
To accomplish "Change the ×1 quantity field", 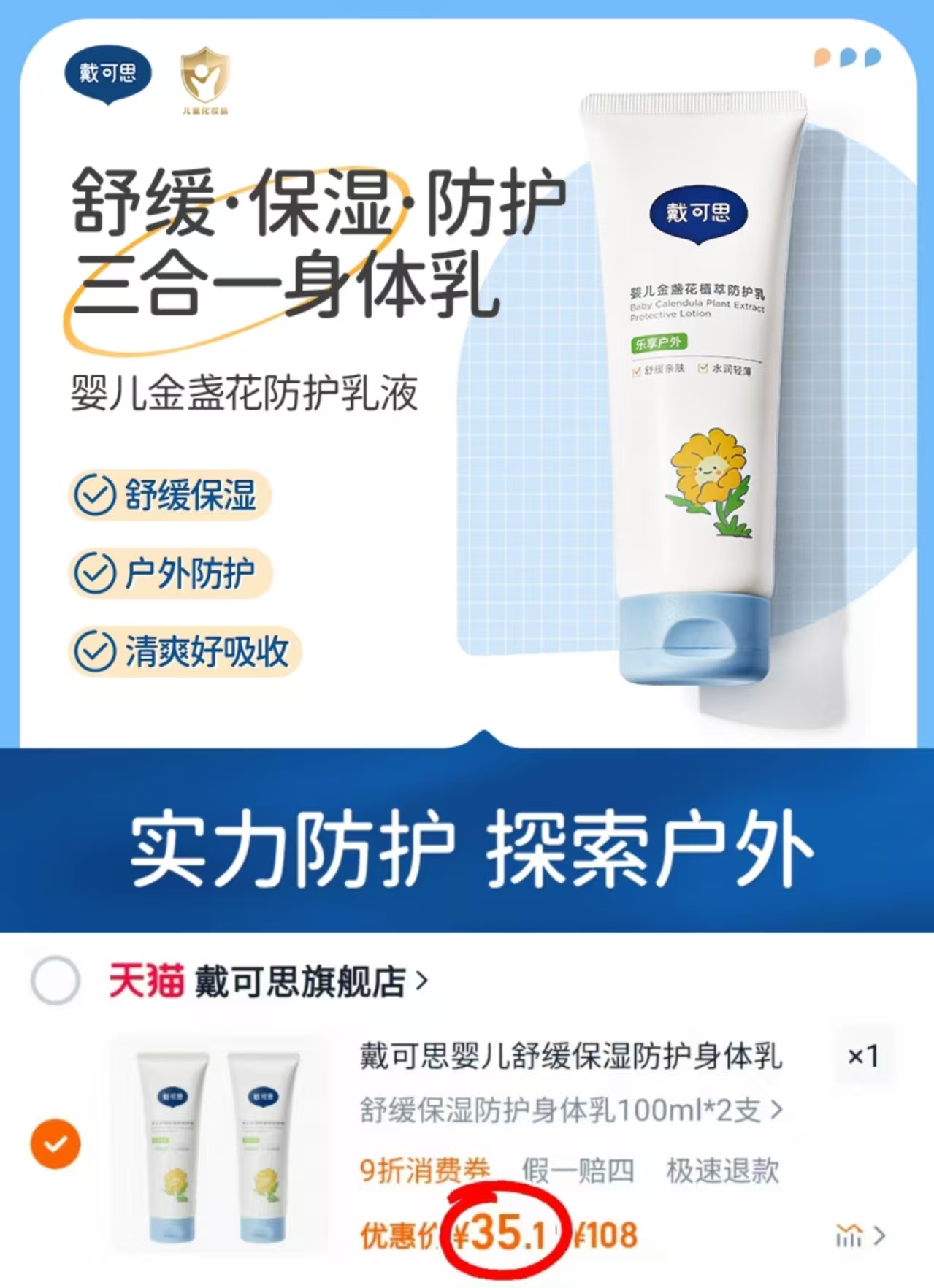I will (863, 1056).
